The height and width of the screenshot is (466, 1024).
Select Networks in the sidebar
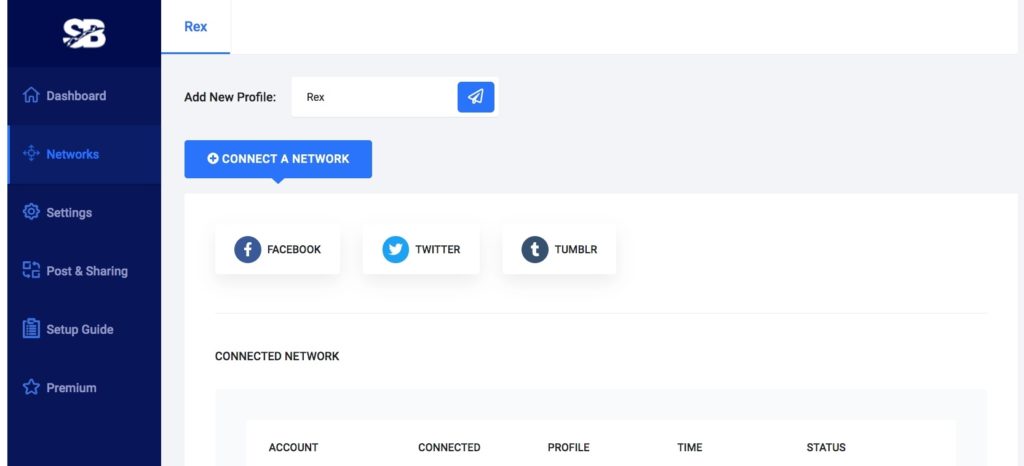pyautogui.click(x=84, y=154)
